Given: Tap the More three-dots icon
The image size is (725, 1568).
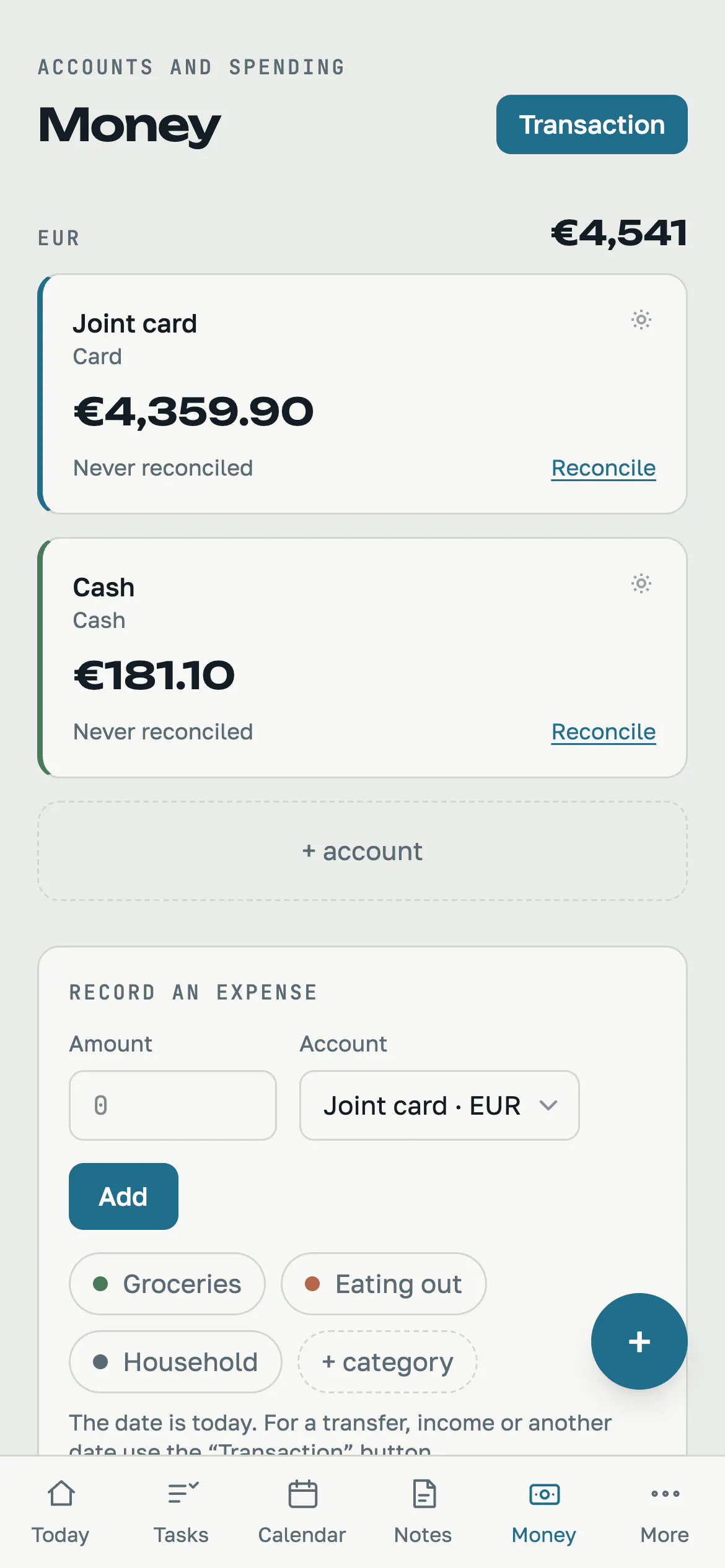Looking at the screenshot, I should click(665, 1493).
